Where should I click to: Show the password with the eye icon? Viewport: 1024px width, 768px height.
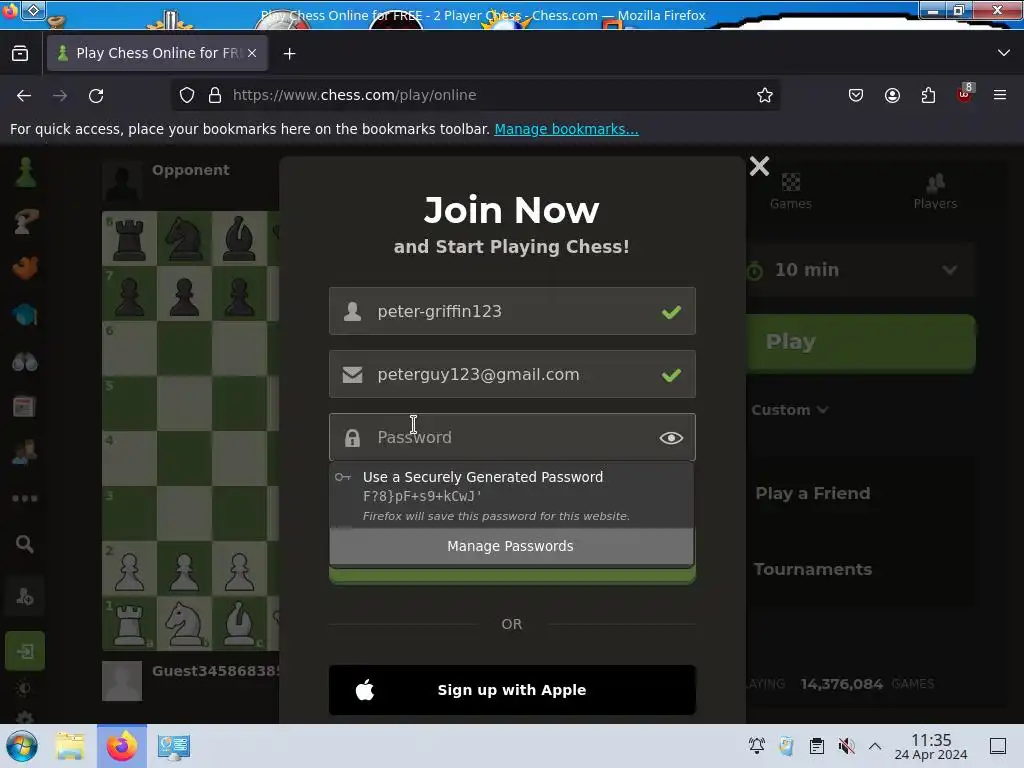point(671,438)
